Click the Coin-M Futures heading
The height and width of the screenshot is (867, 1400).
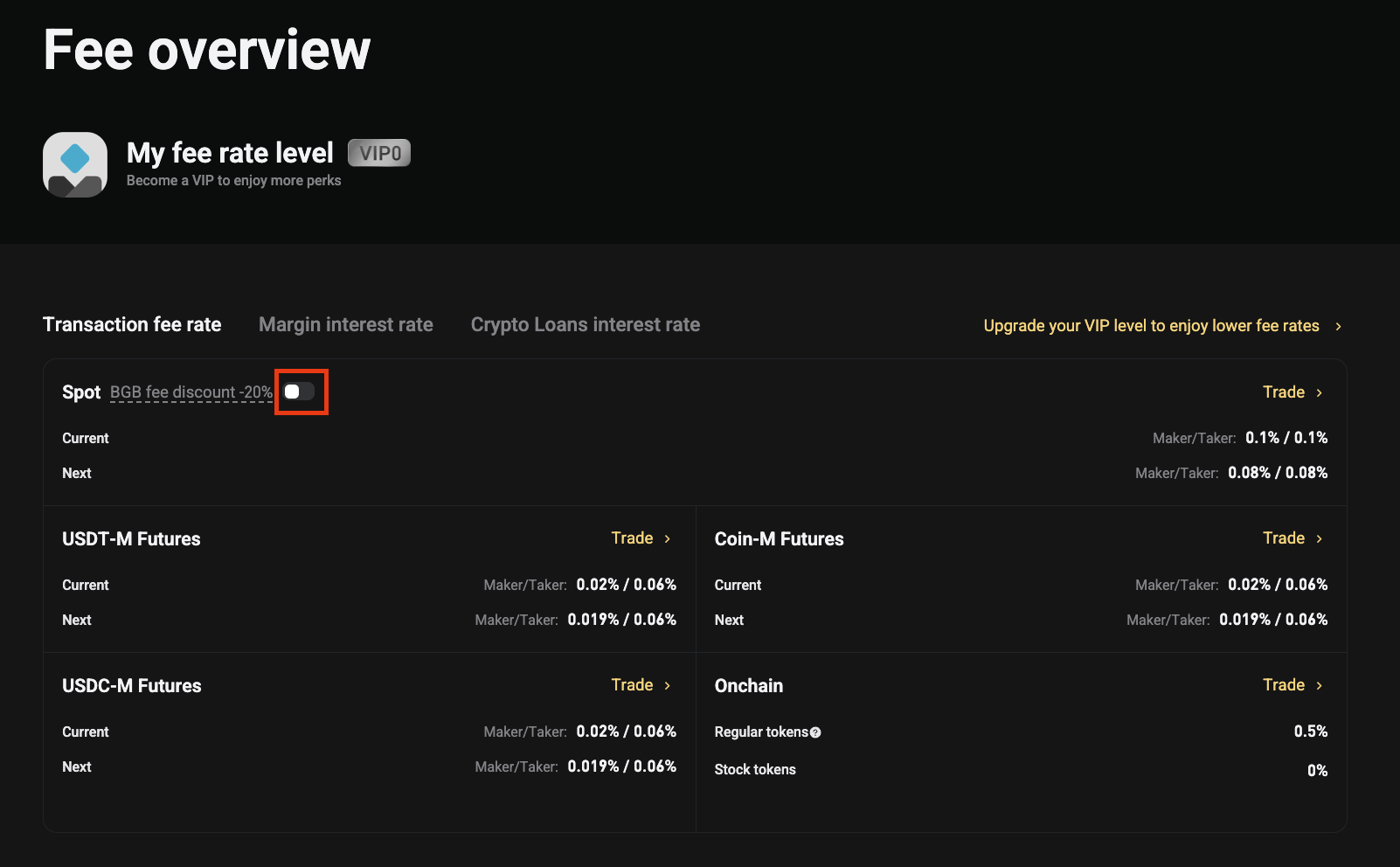click(780, 539)
